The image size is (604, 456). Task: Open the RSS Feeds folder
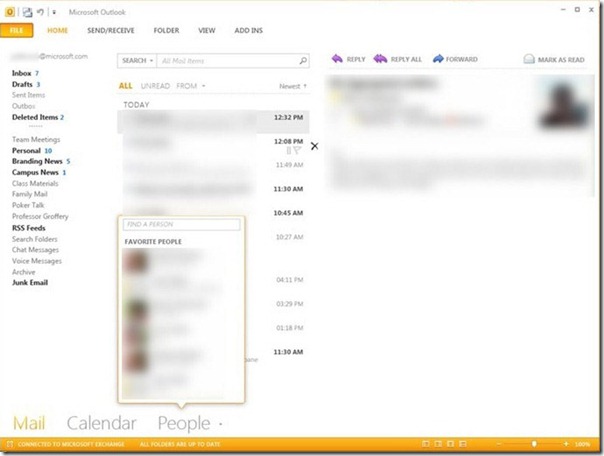click(29, 228)
